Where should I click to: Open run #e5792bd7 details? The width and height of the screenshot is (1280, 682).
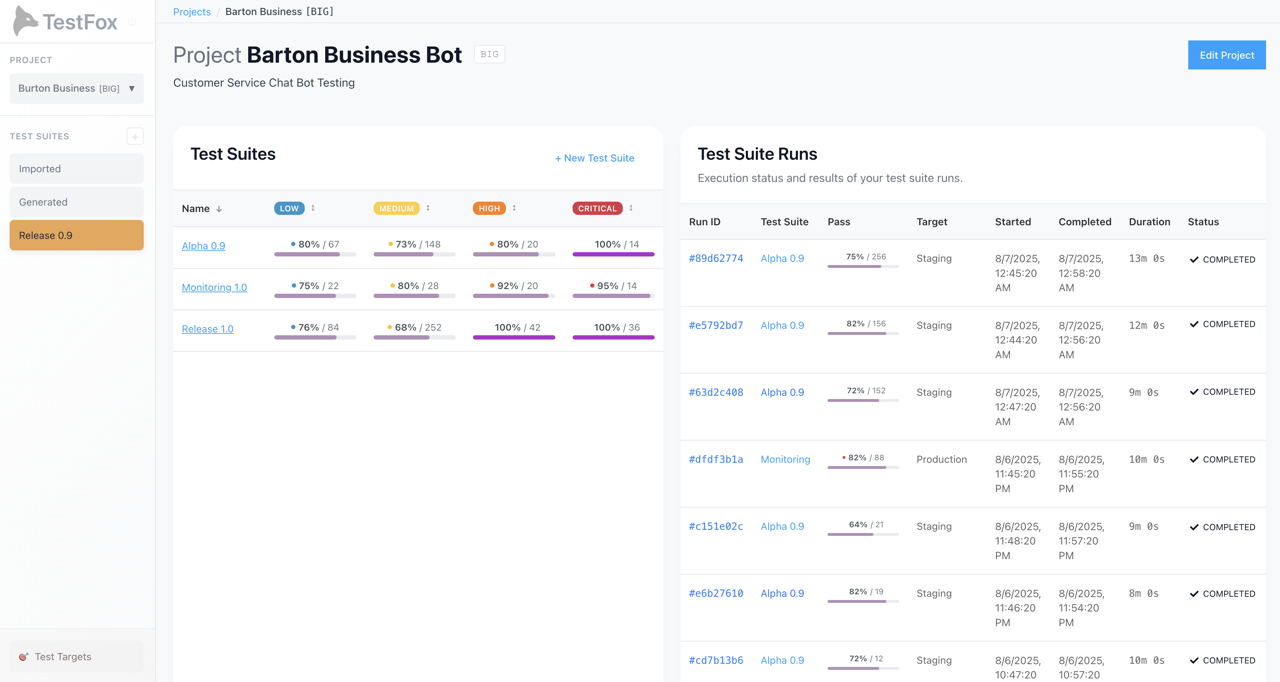tap(716, 325)
